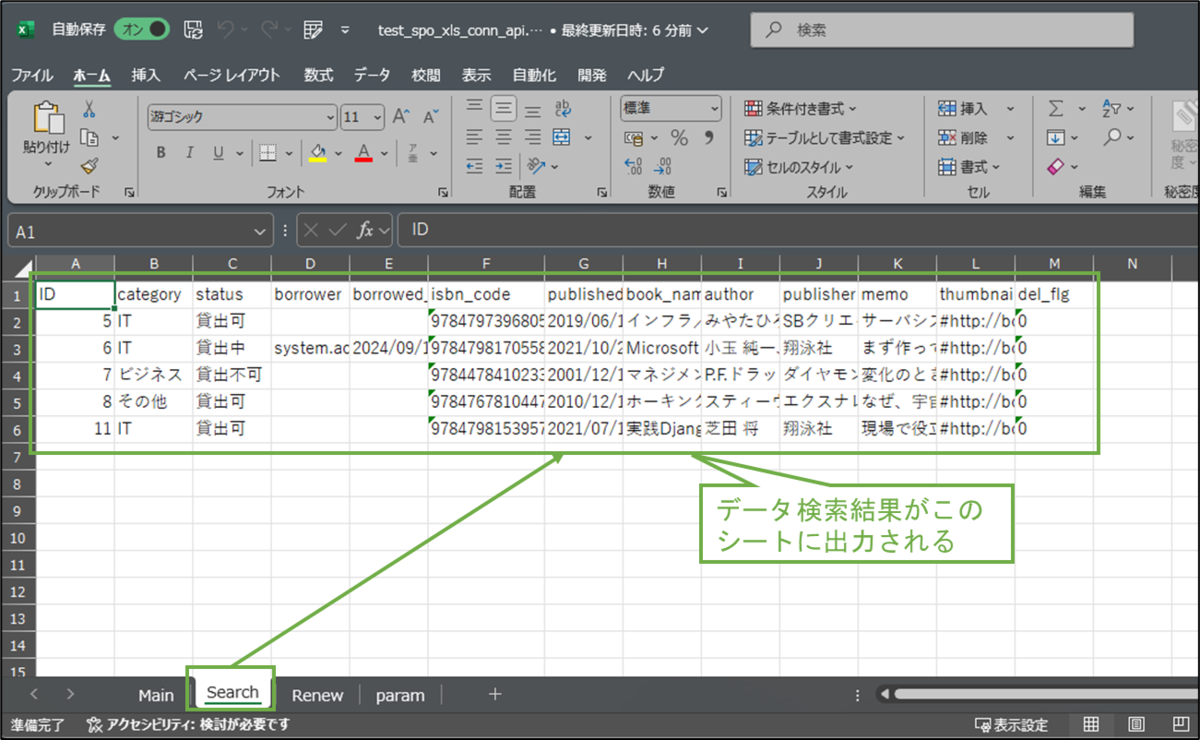
Task: Open the テーブルとして書式設定 dropdown
Action: tap(825, 138)
